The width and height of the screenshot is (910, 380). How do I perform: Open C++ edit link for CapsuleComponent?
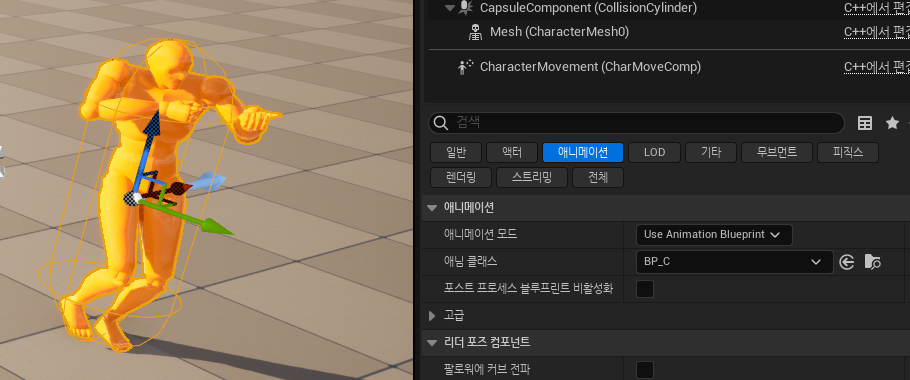[x=876, y=8]
